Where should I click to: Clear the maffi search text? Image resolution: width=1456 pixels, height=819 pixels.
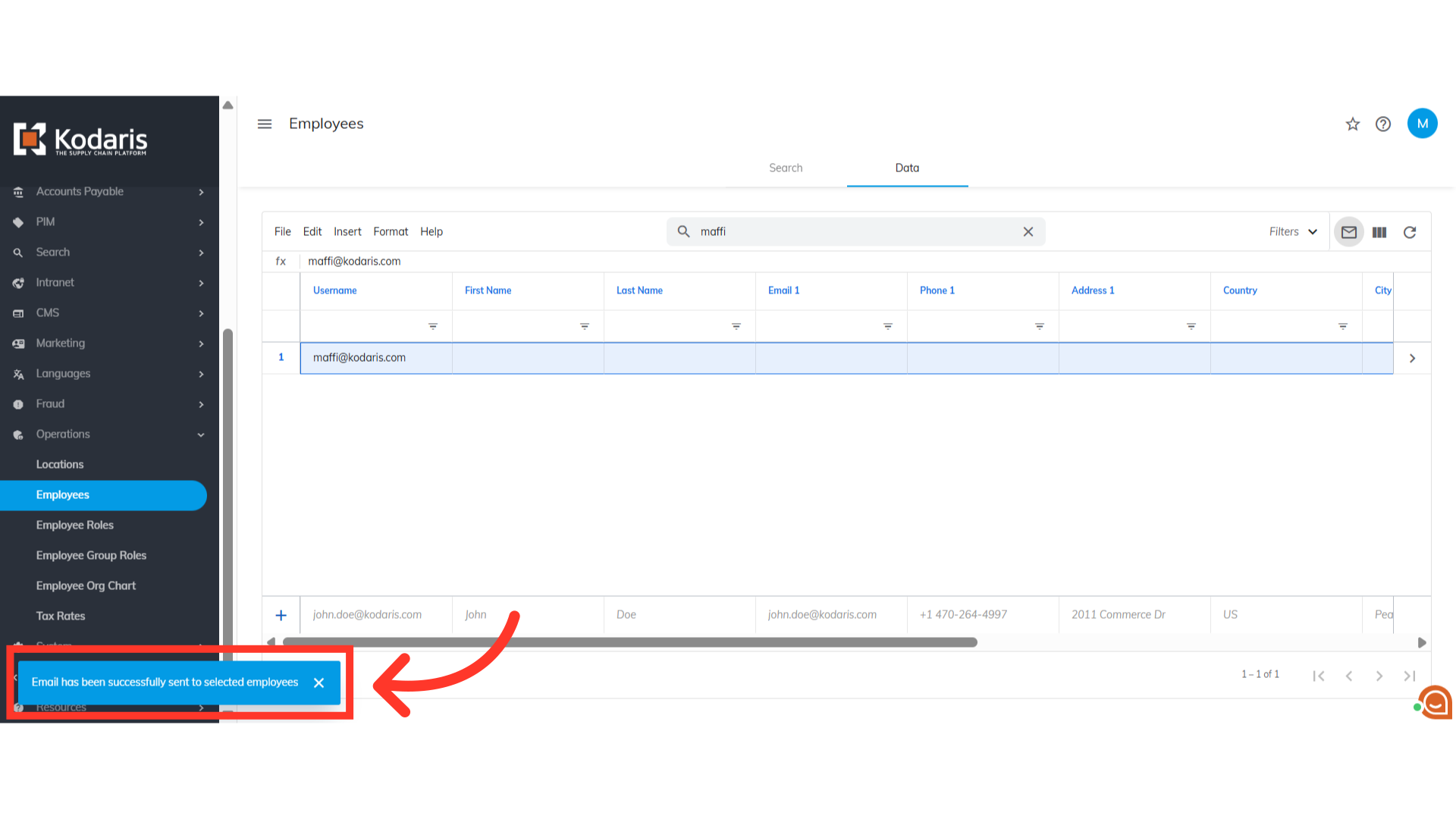click(1028, 232)
